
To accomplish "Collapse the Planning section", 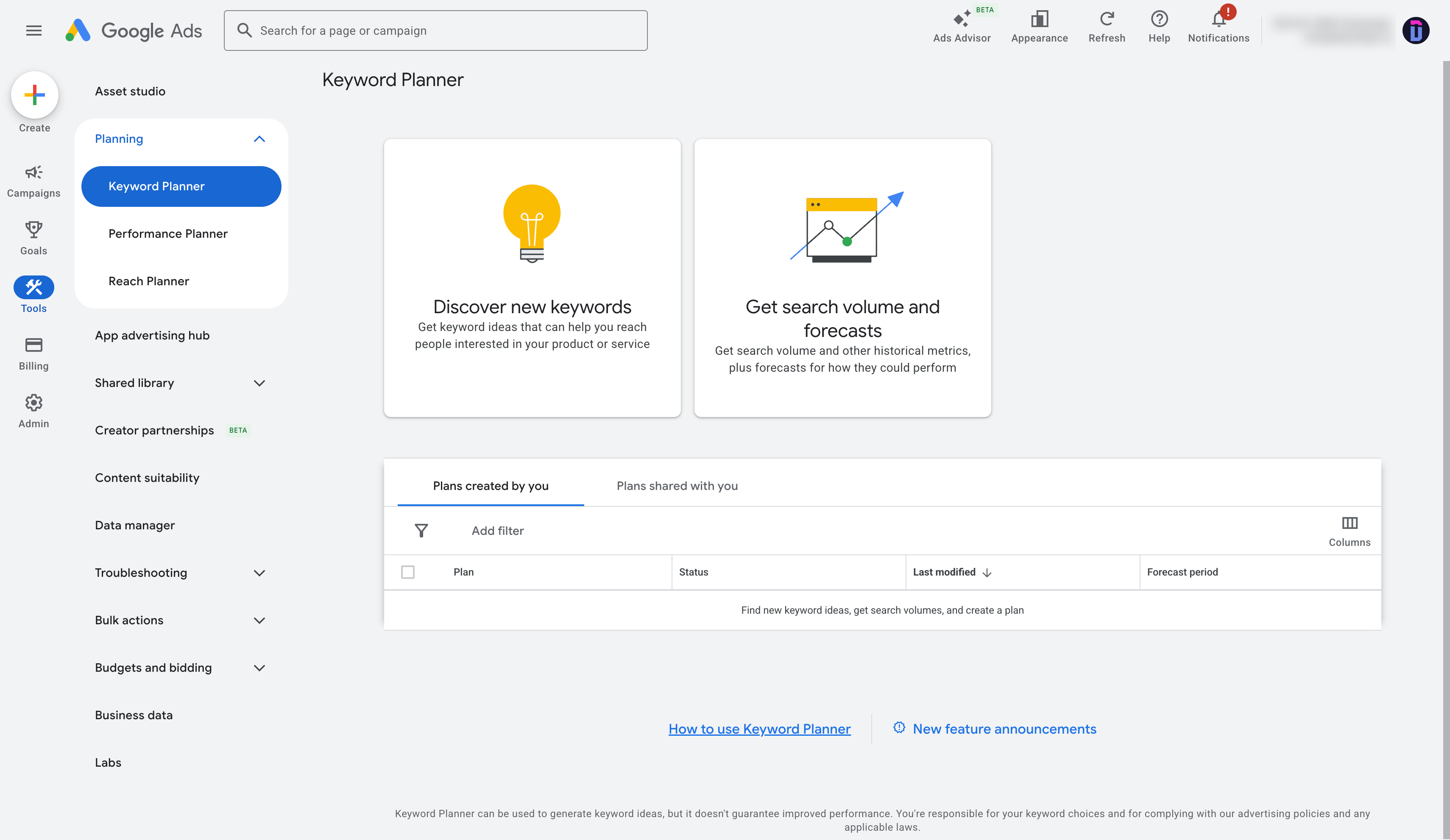I will click(259, 139).
